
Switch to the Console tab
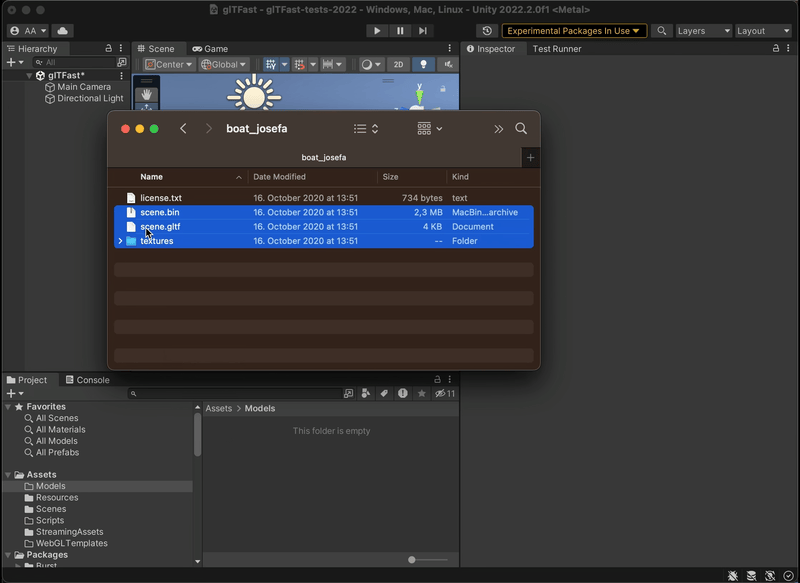click(x=93, y=379)
